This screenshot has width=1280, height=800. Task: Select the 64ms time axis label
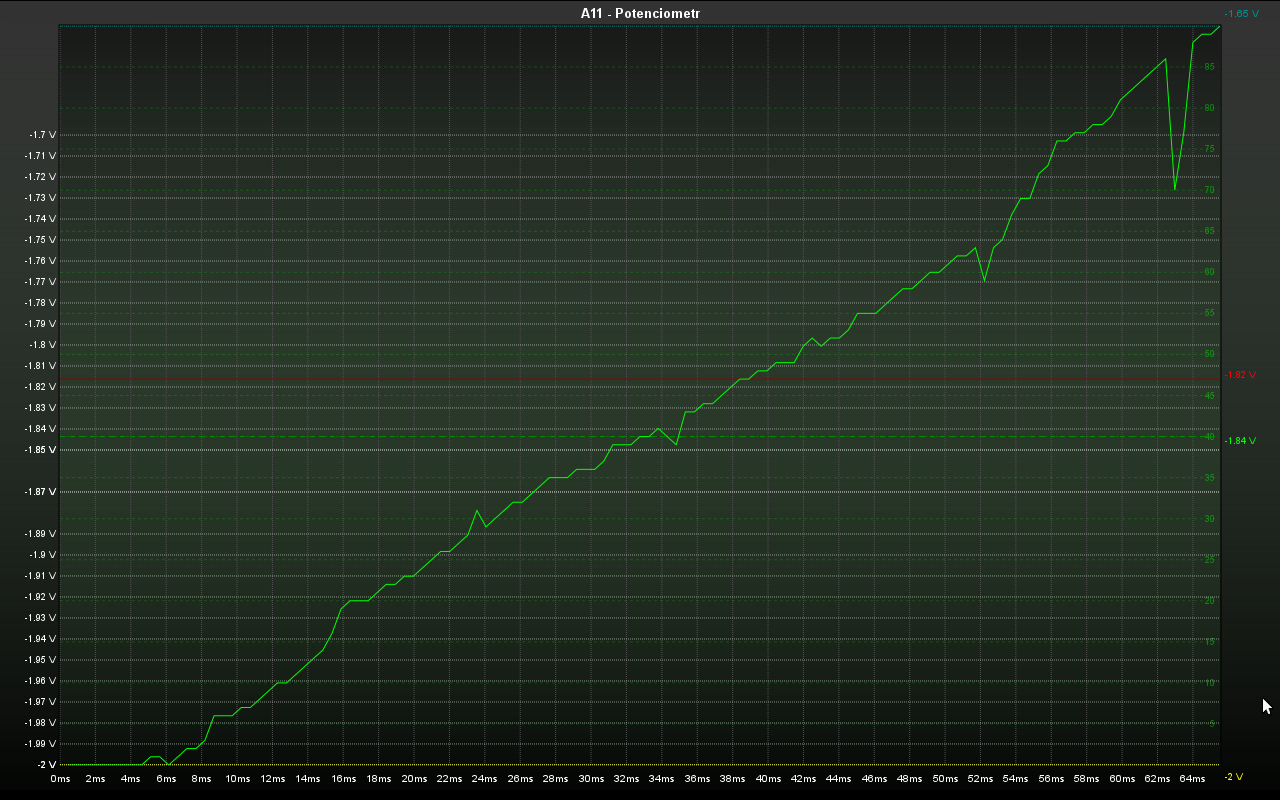pyautogui.click(x=1192, y=779)
